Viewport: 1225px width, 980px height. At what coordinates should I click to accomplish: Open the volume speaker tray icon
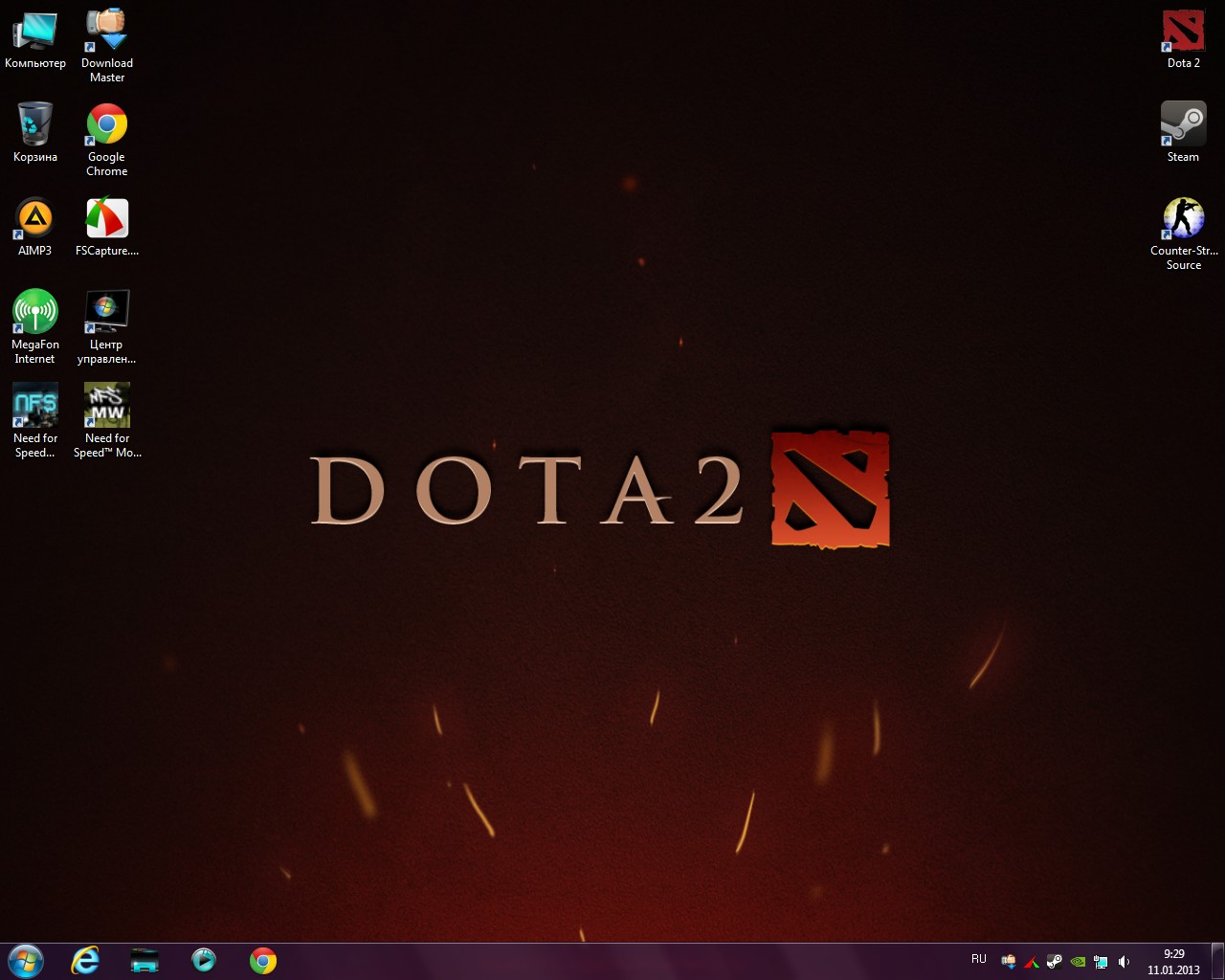(x=1124, y=962)
